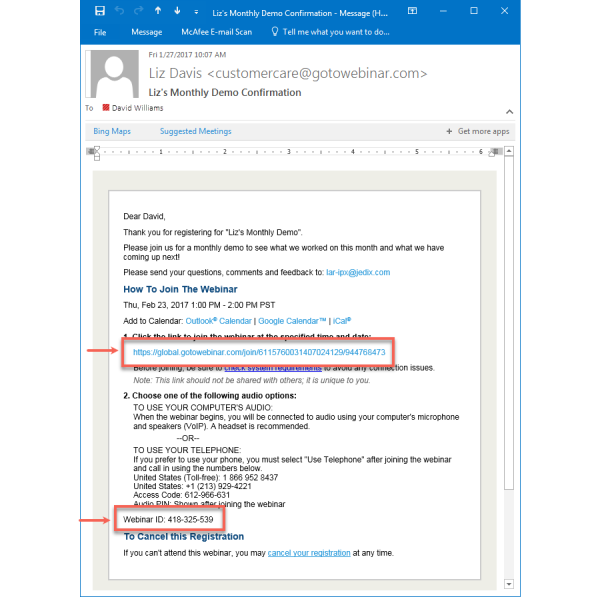
Task: Add the webinar via the Outlook Calendar link
Action: [218, 321]
